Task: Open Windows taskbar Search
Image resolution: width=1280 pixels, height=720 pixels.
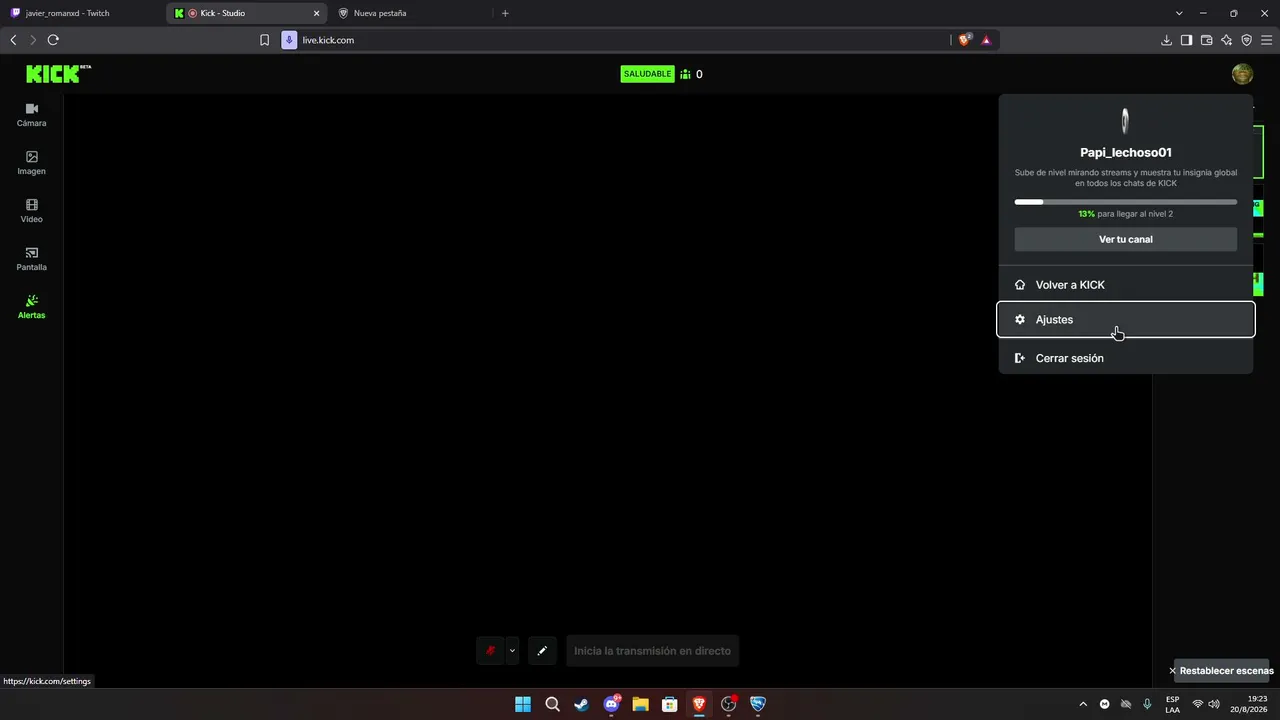Action: click(x=552, y=704)
